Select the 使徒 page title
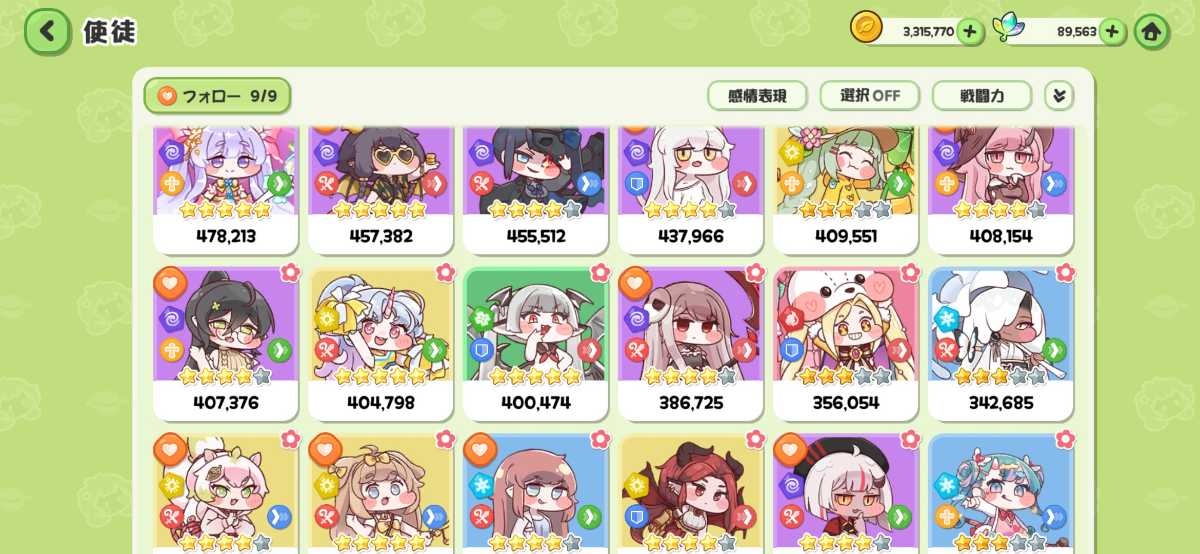 pyautogui.click(x=109, y=31)
